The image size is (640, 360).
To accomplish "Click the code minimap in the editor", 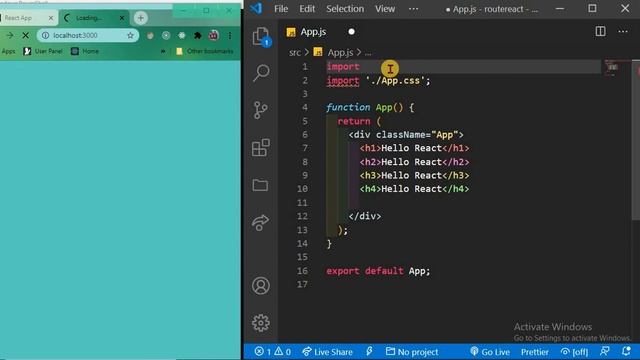I will [611, 67].
